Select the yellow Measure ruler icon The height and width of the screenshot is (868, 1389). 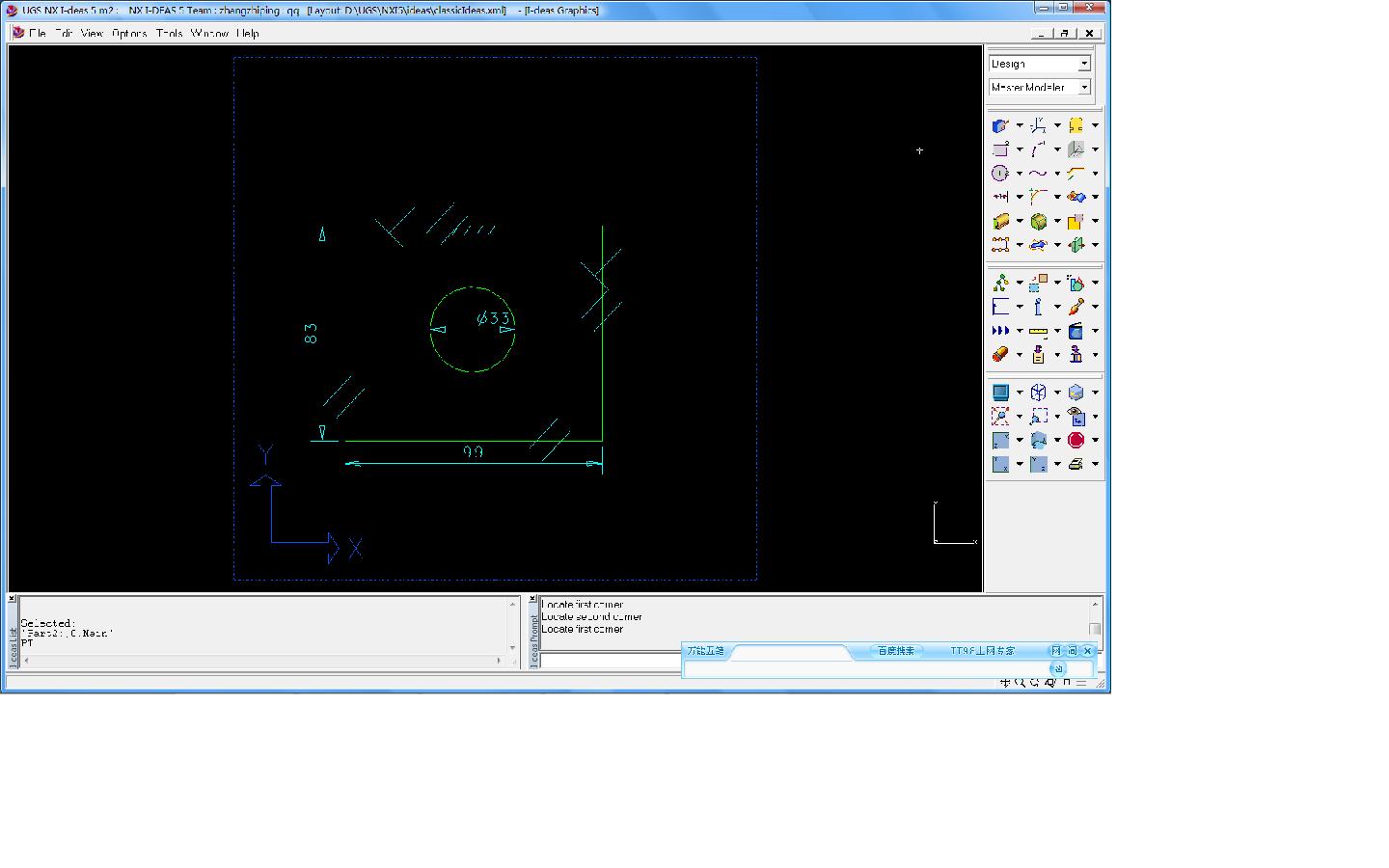coord(1038,331)
